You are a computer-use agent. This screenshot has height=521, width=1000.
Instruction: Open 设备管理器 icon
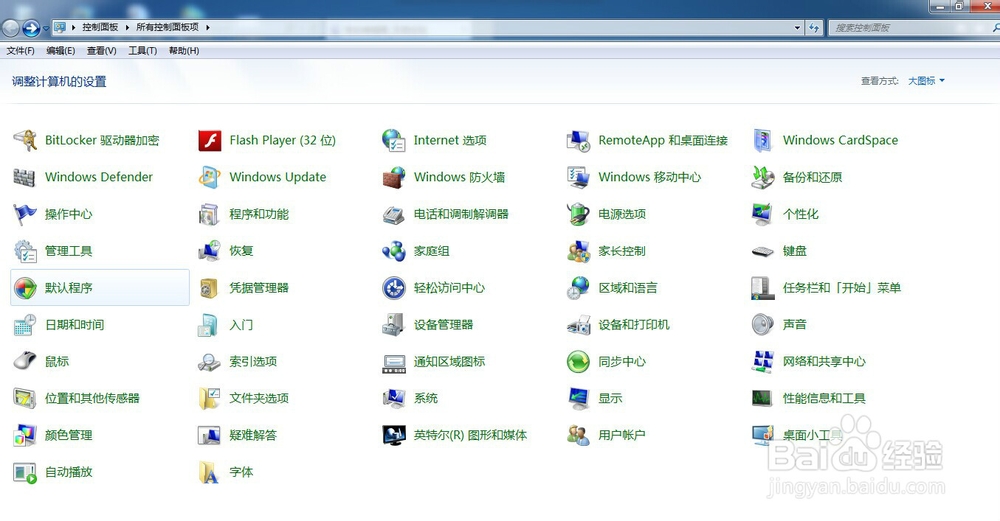[393, 325]
